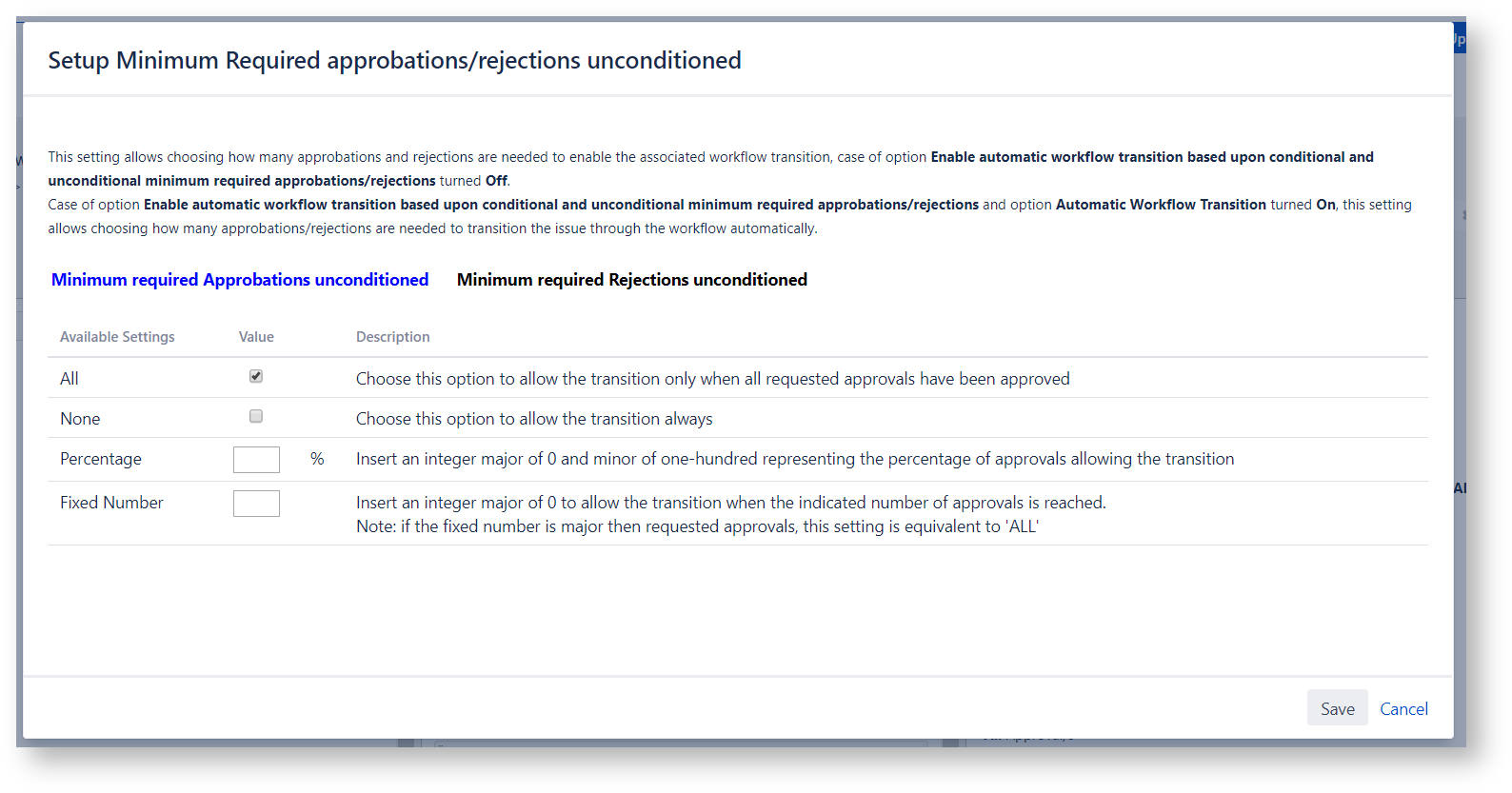Screen dimensions: 1512x793
Task: Enable the None option checkbox
Action: pyautogui.click(x=256, y=417)
